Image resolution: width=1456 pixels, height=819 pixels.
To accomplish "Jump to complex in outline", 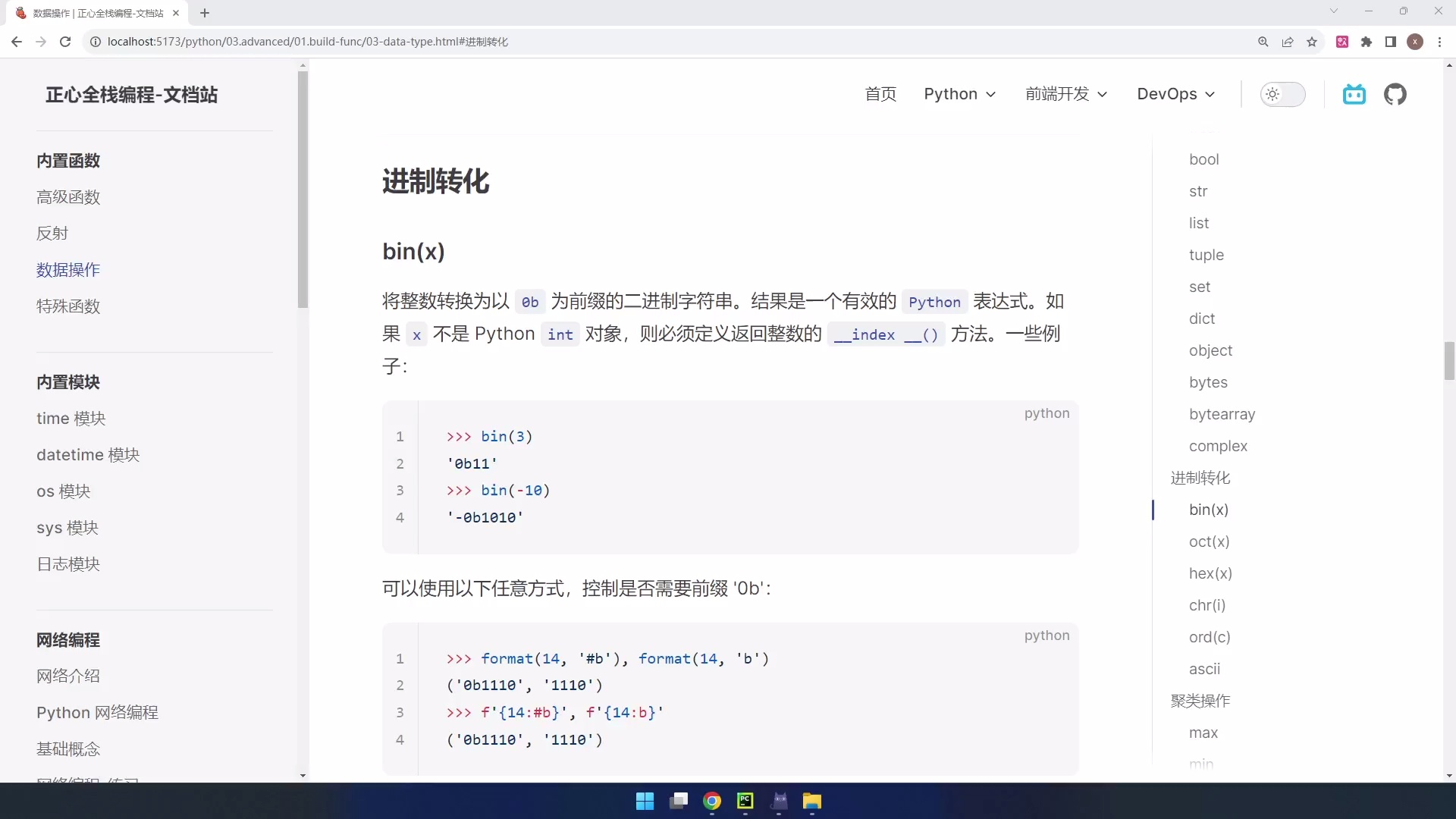I will tap(1218, 446).
